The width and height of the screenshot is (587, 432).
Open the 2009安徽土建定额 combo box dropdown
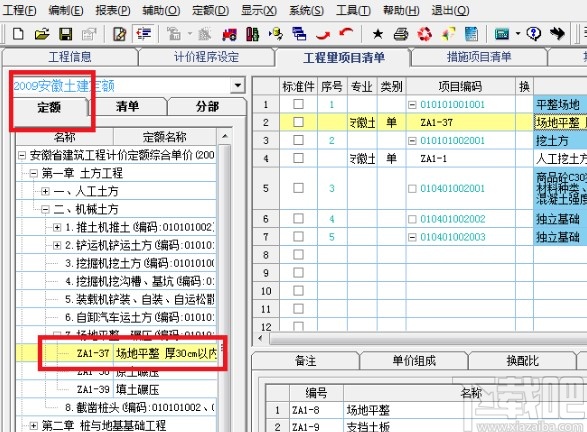click(237, 85)
